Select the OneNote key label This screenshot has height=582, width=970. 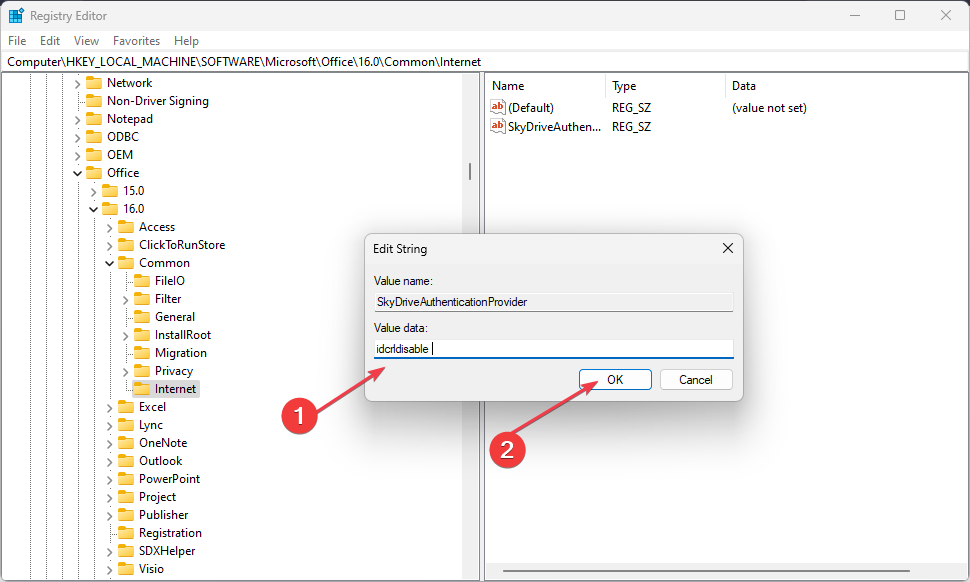pos(163,443)
